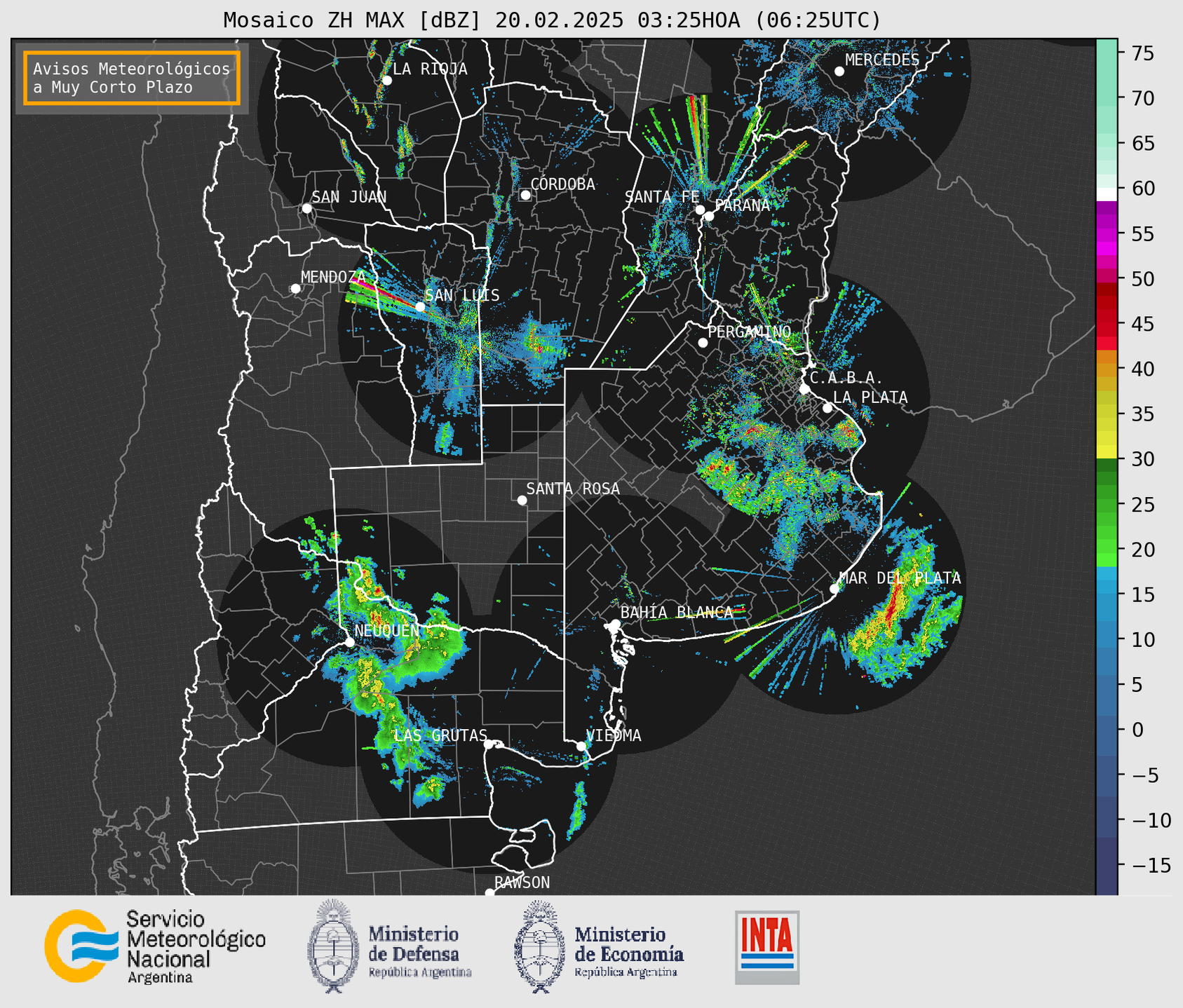Click the INTA logo
Screen dimensions: 1183x1008
(x=767, y=947)
